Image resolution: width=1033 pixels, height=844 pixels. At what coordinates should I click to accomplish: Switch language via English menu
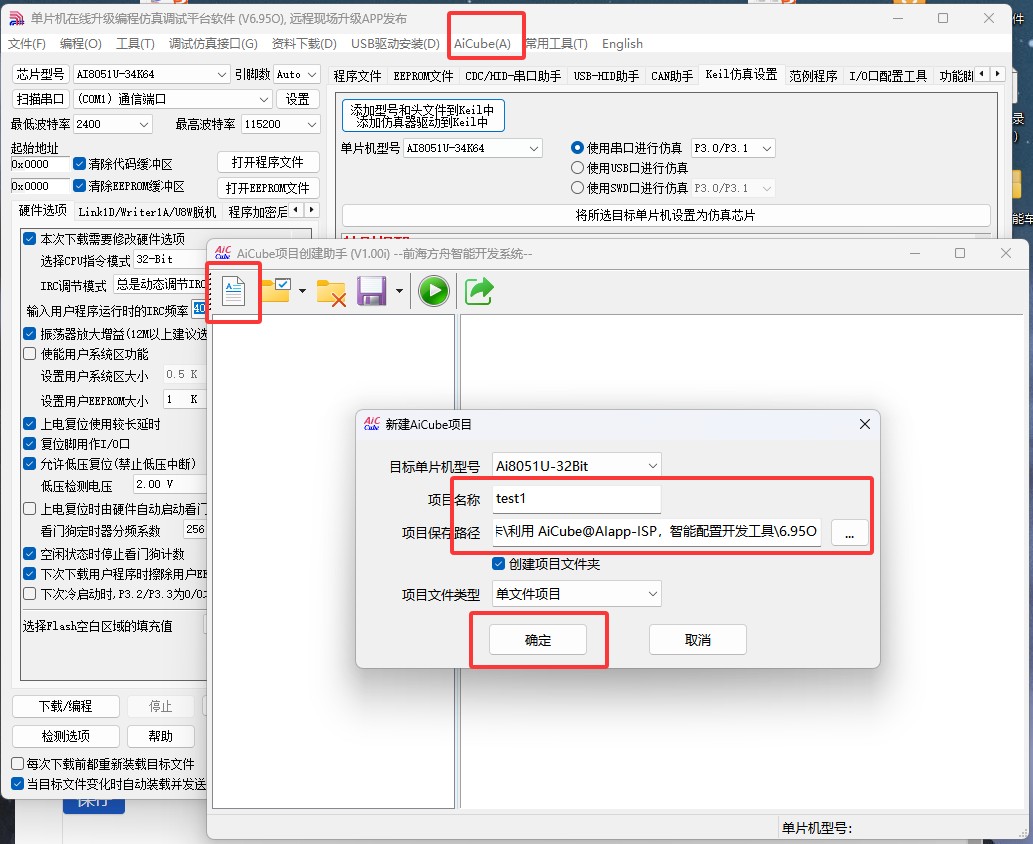coord(622,43)
